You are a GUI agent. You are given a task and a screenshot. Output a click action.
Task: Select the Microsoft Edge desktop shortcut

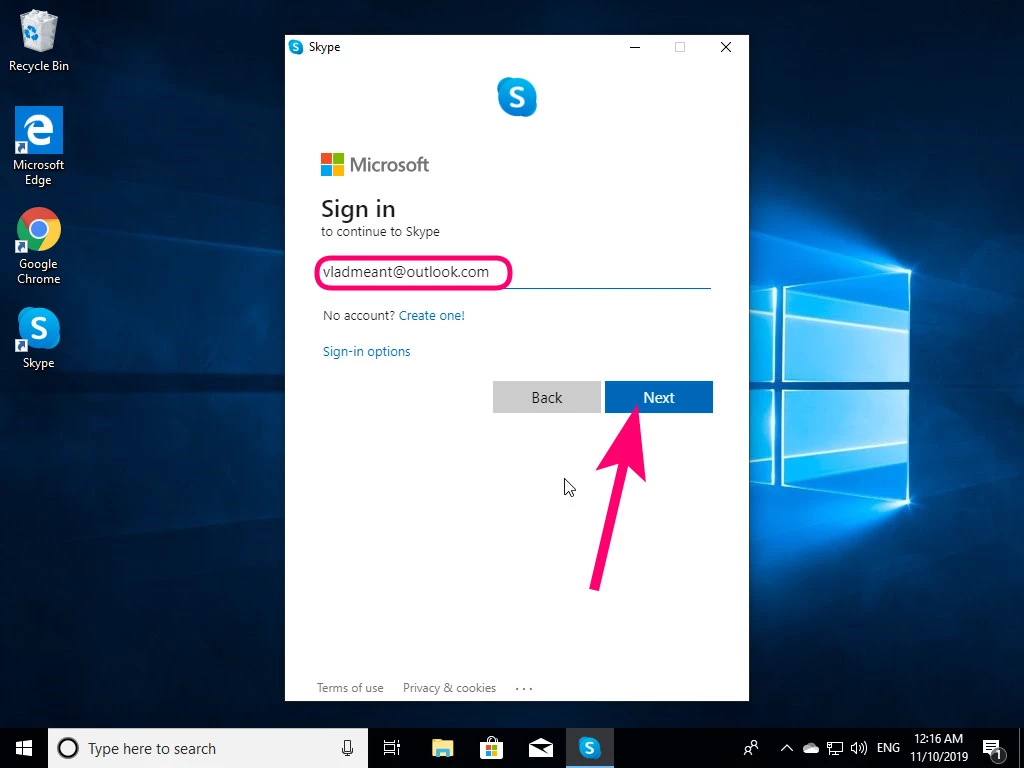pos(39,146)
